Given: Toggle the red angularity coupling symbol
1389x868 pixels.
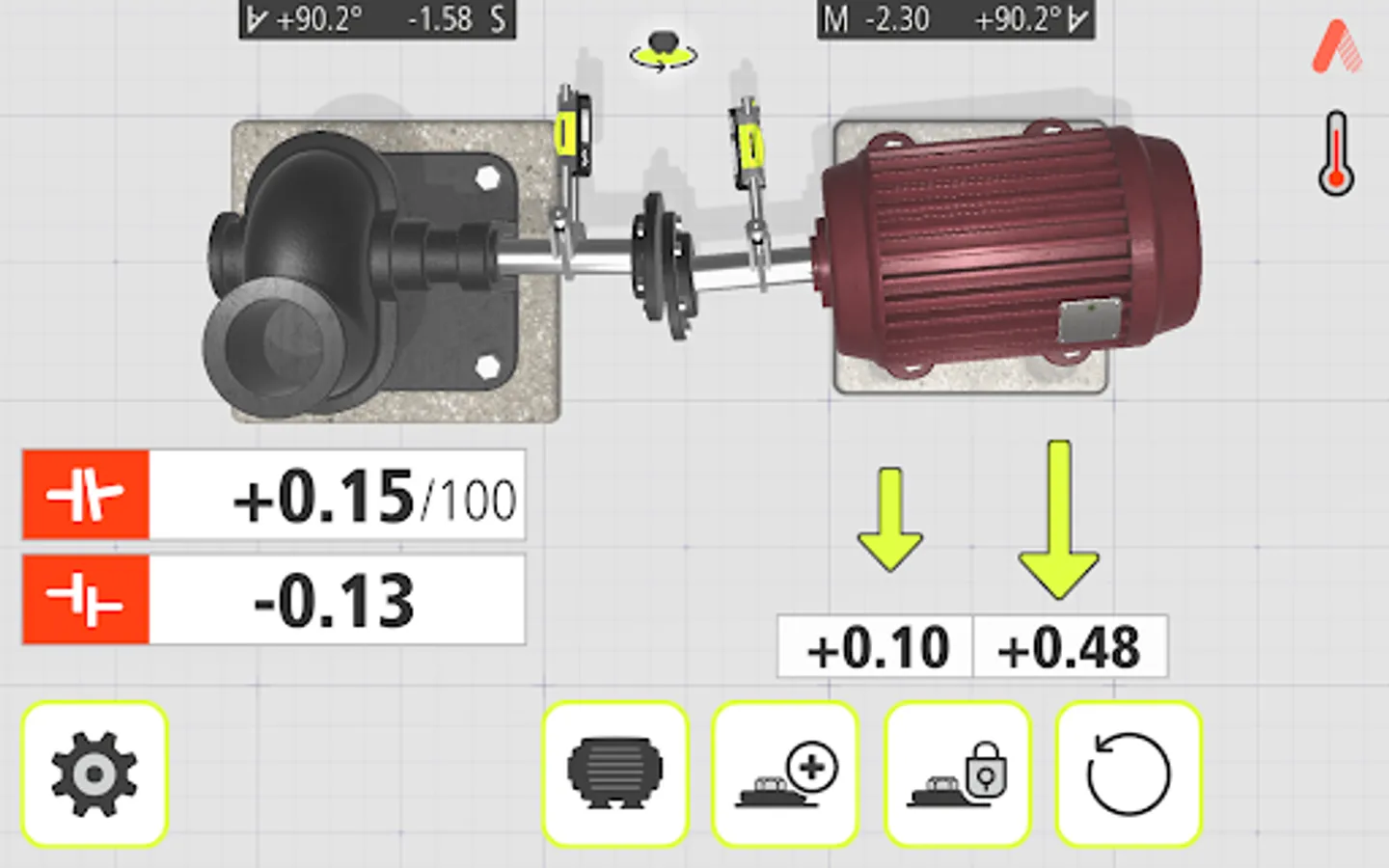Looking at the screenshot, I should click(85, 495).
